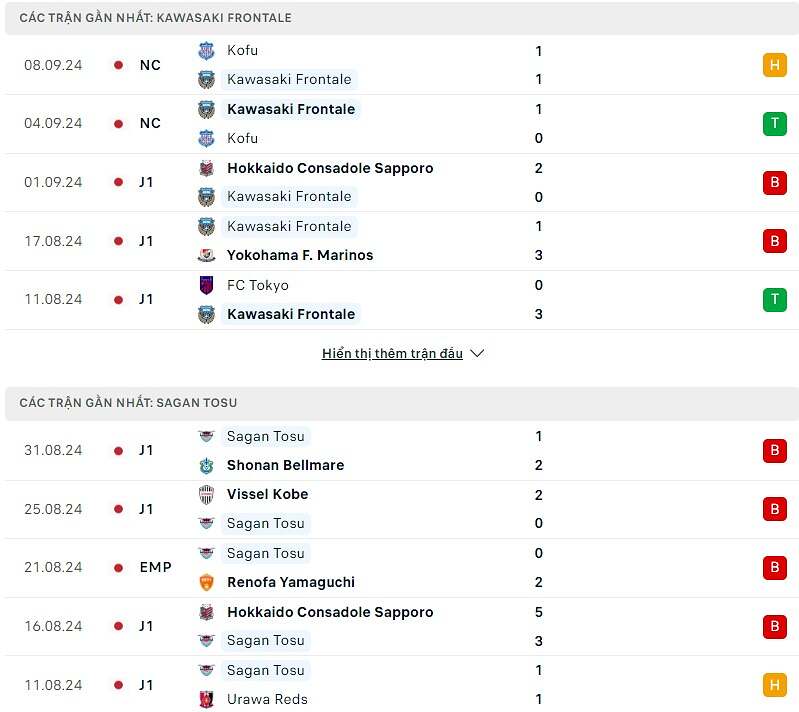This screenshot has width=799, height=712.
Task: Click the EMP competition label on 21.08.24
Action: (x=155, y=567)
